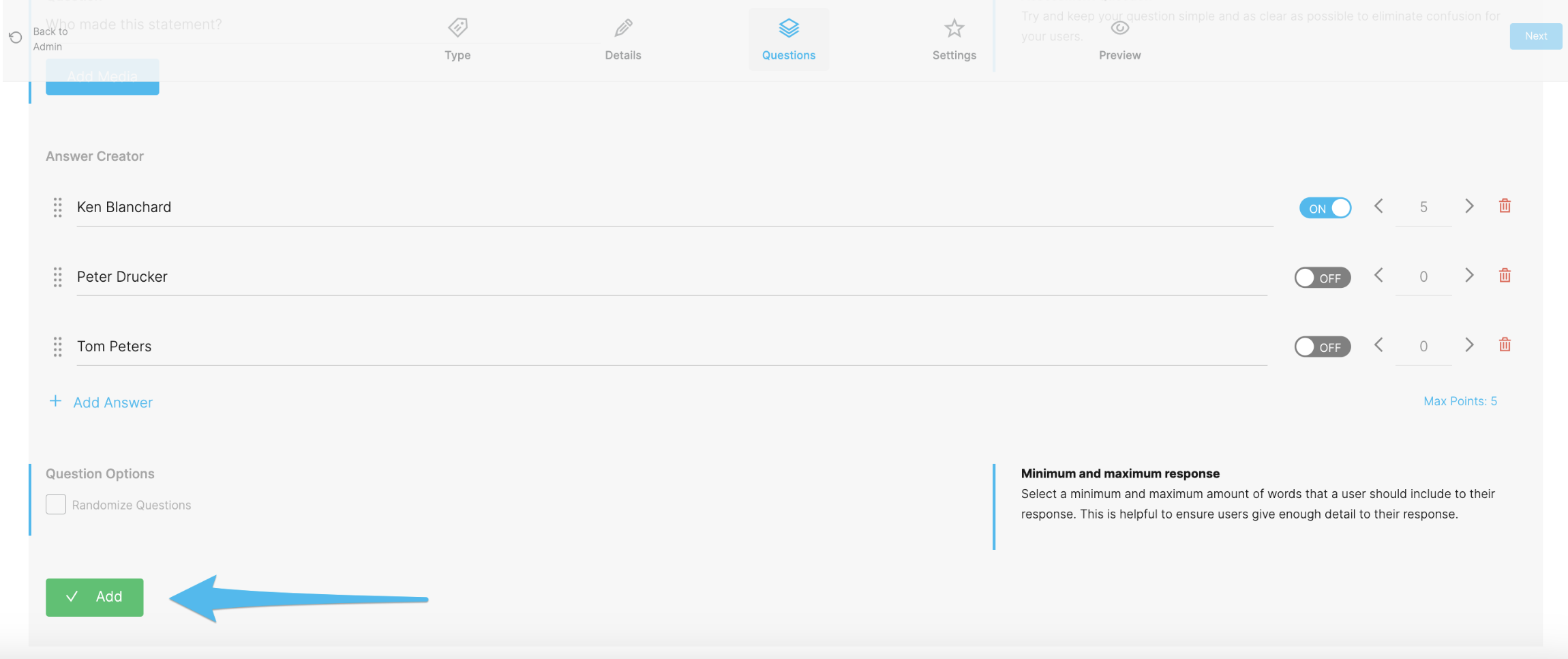
Task: Turn off the Ken Blanchard correct toggle
Action: 1325,208
